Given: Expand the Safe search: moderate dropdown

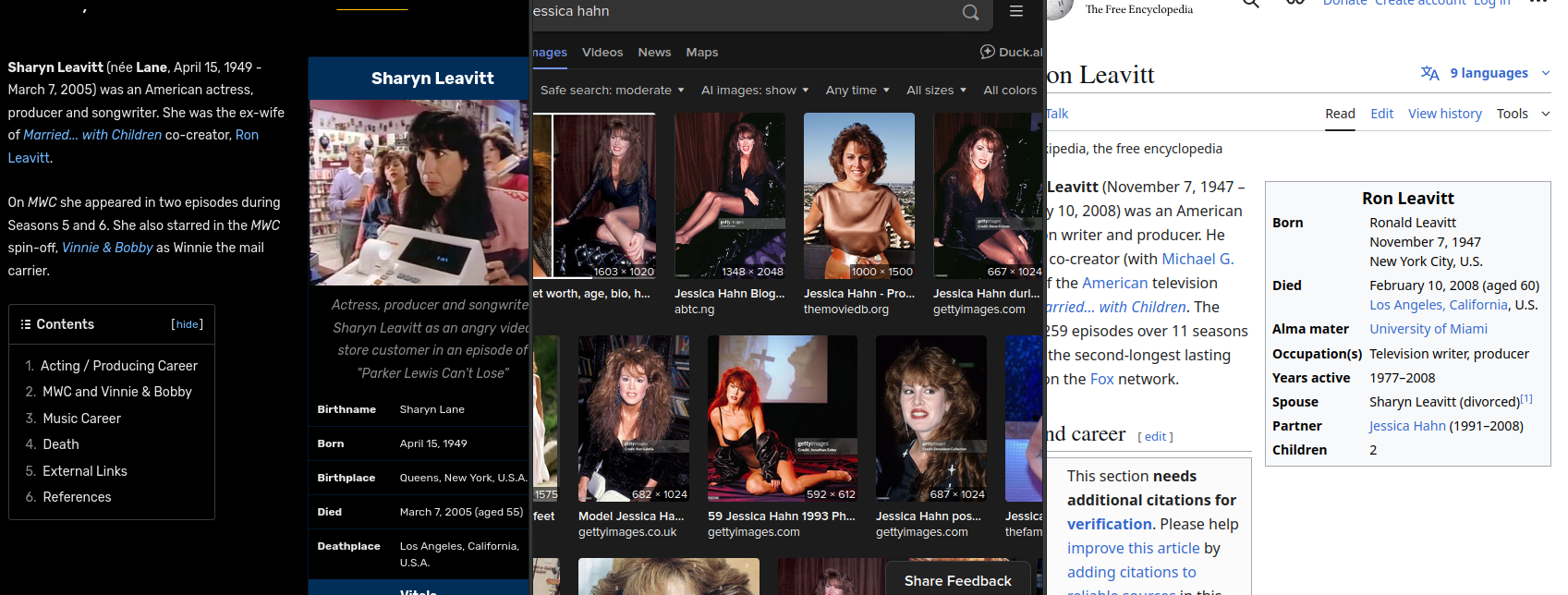Looking at the screenshot, I should [612, 90].
